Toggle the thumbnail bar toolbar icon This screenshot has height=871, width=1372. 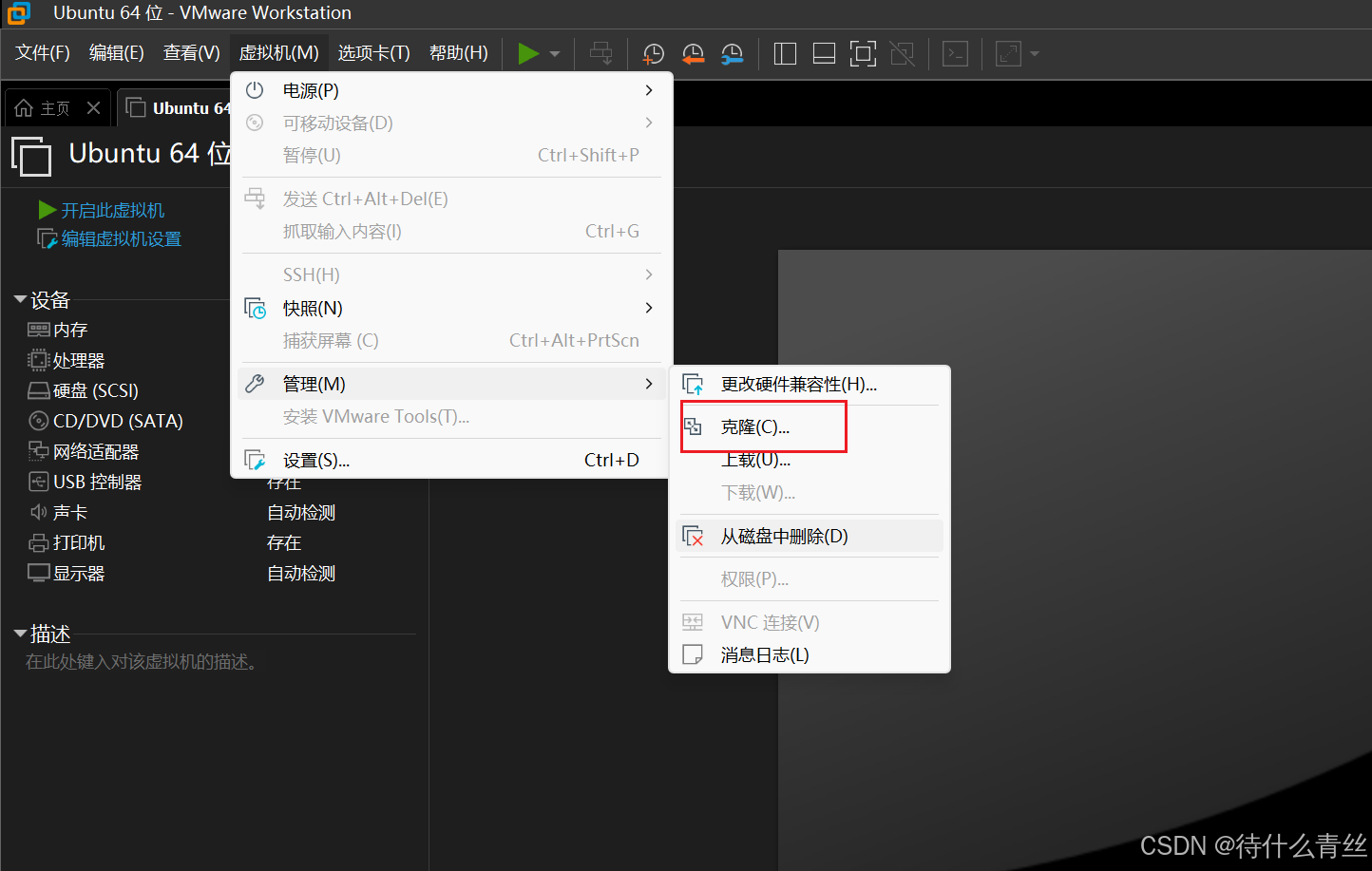click(824, 53)
